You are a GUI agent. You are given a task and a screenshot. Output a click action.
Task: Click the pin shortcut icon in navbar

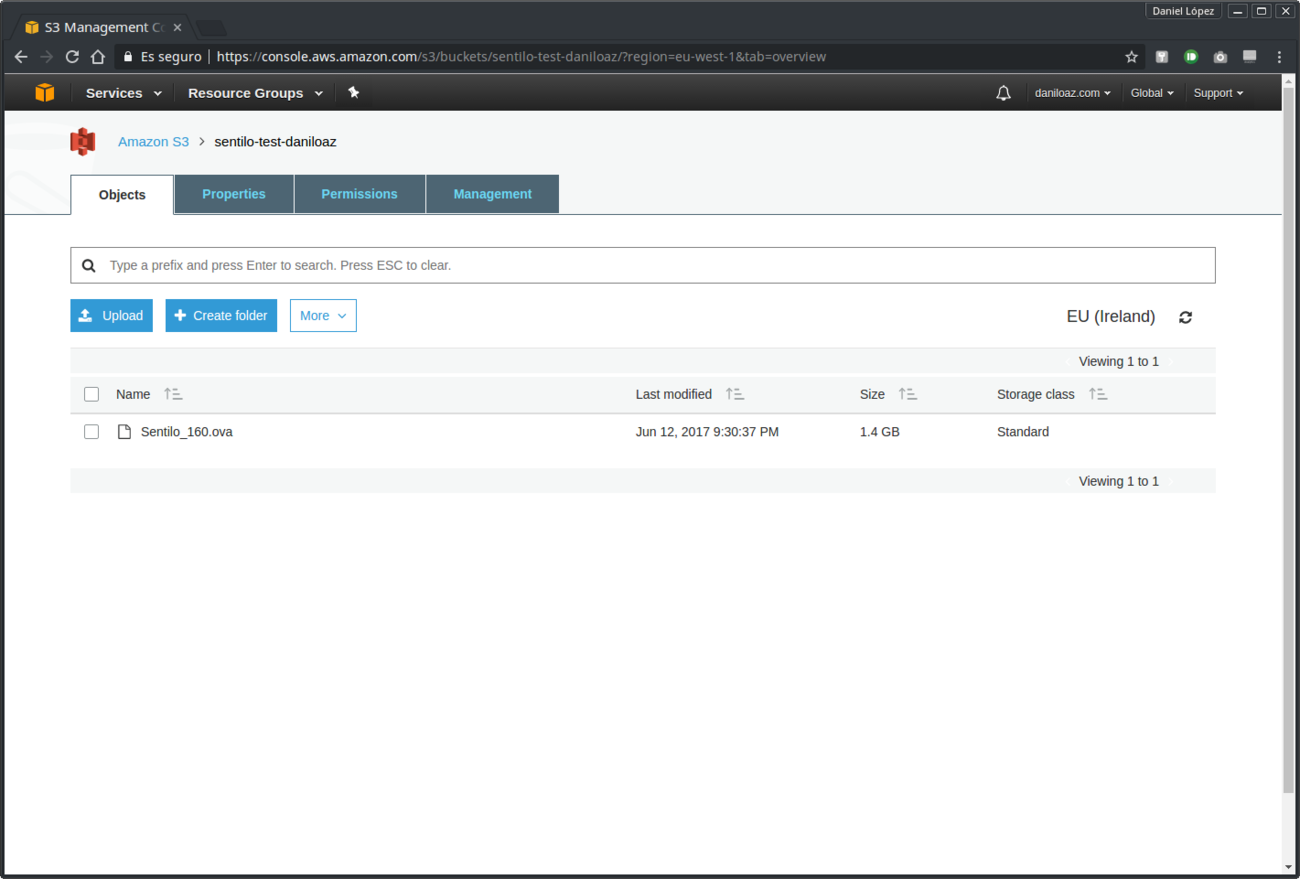pyautogui.click(x=353, y=93)
